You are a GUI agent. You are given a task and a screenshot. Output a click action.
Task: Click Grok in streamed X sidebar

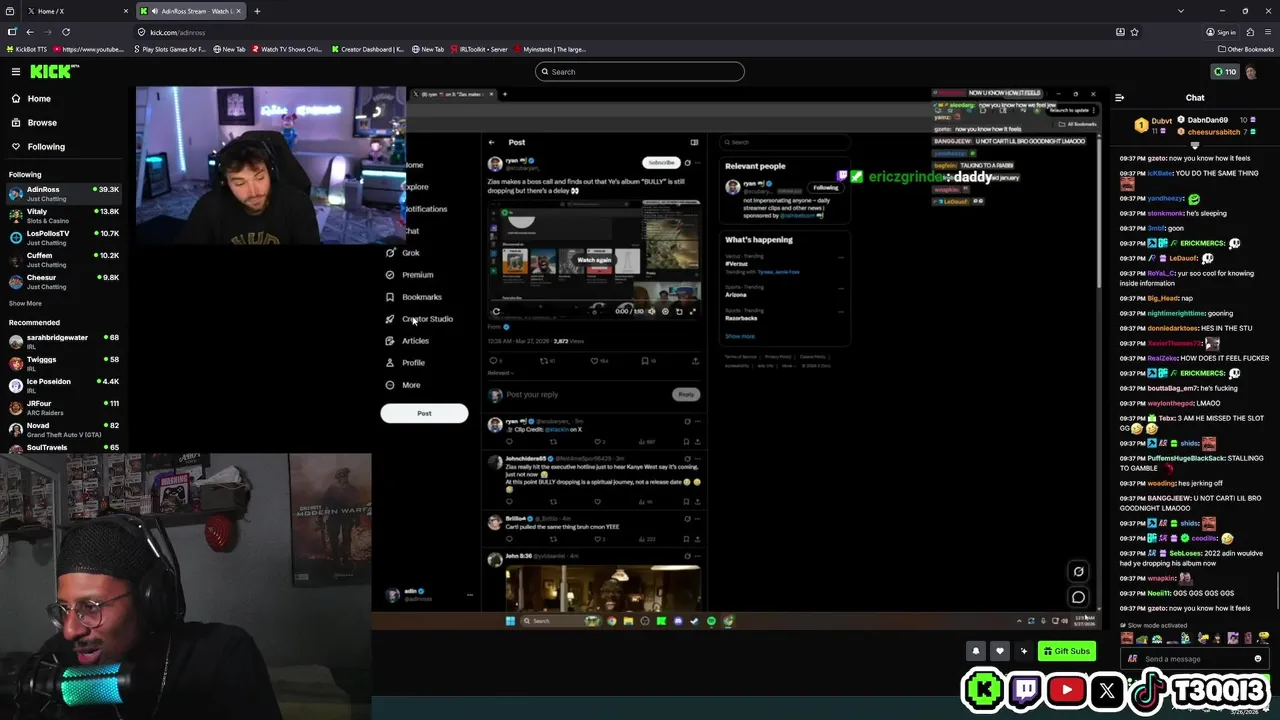coord(404,253)
